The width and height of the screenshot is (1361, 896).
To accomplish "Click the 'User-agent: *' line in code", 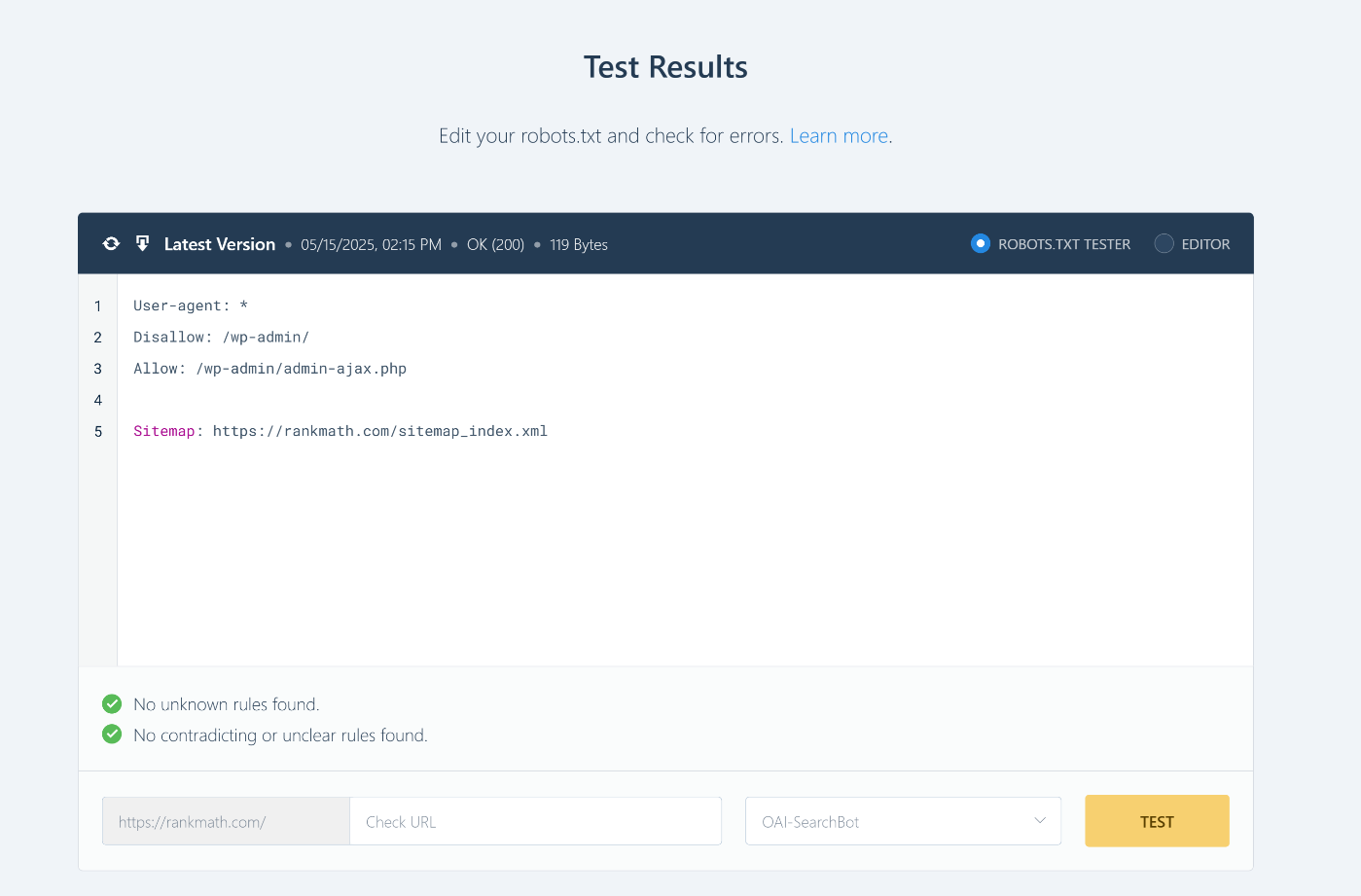I will (x=191, y=306).
